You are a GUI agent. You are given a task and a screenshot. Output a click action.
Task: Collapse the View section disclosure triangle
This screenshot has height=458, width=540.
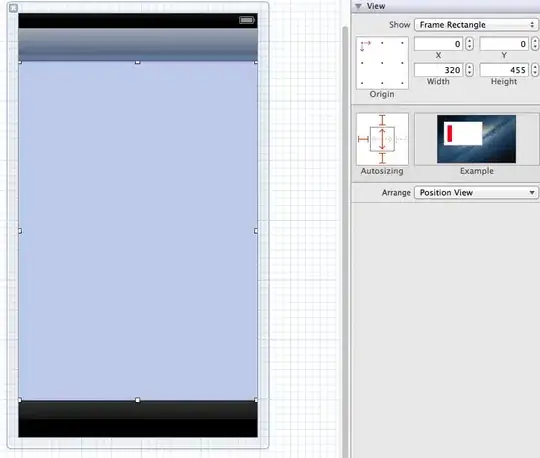(x=358, y=6)
